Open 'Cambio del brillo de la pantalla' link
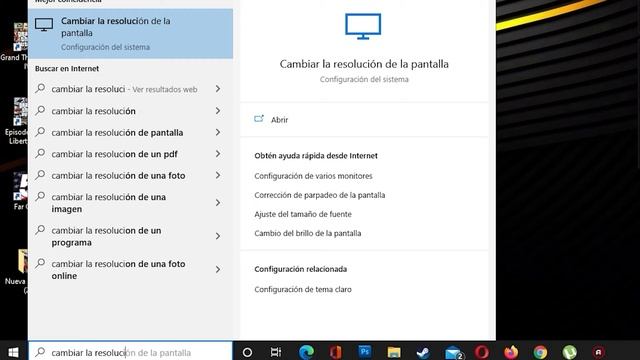The image size is (640, 360). [308, 233]
